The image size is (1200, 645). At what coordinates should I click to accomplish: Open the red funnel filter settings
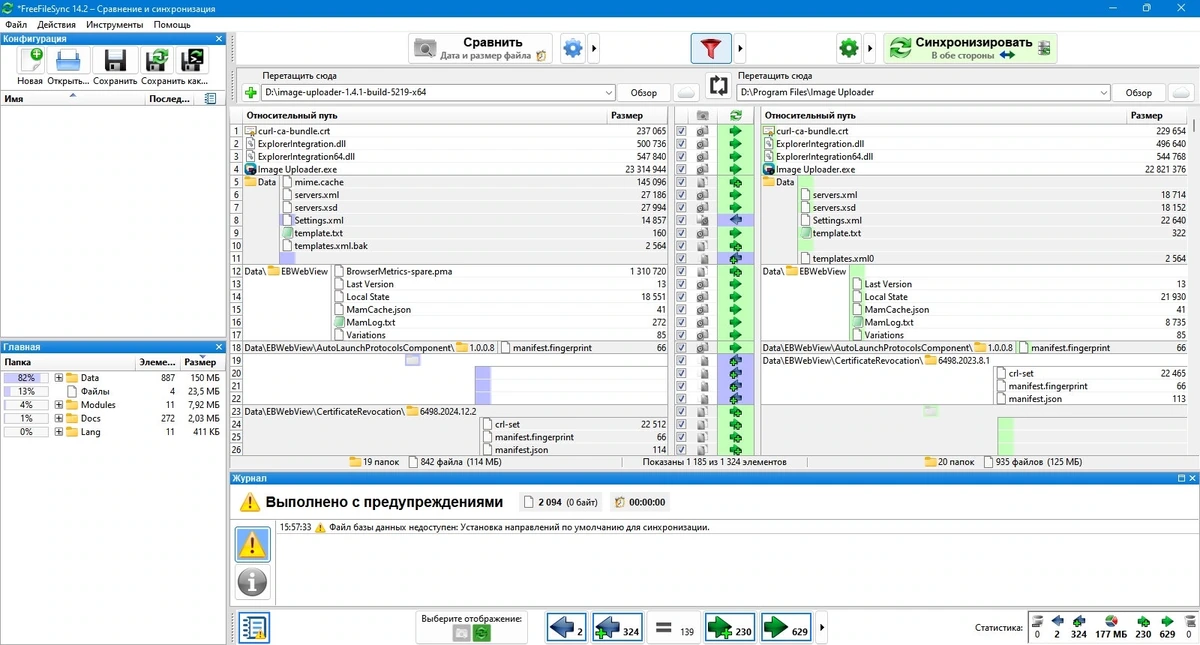coord(711,48)
